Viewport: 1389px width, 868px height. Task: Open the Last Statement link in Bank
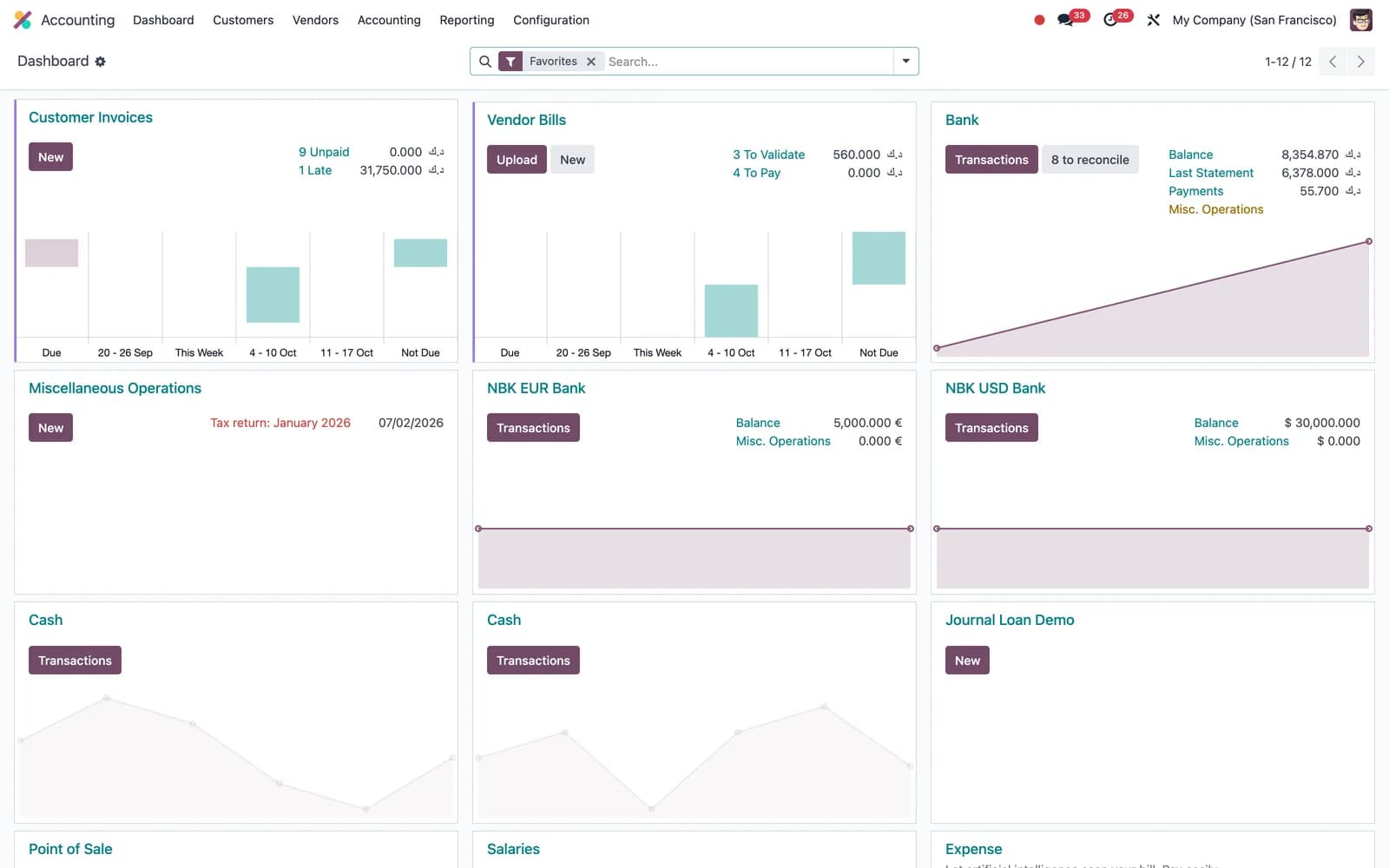click(x=1211, y=173)
